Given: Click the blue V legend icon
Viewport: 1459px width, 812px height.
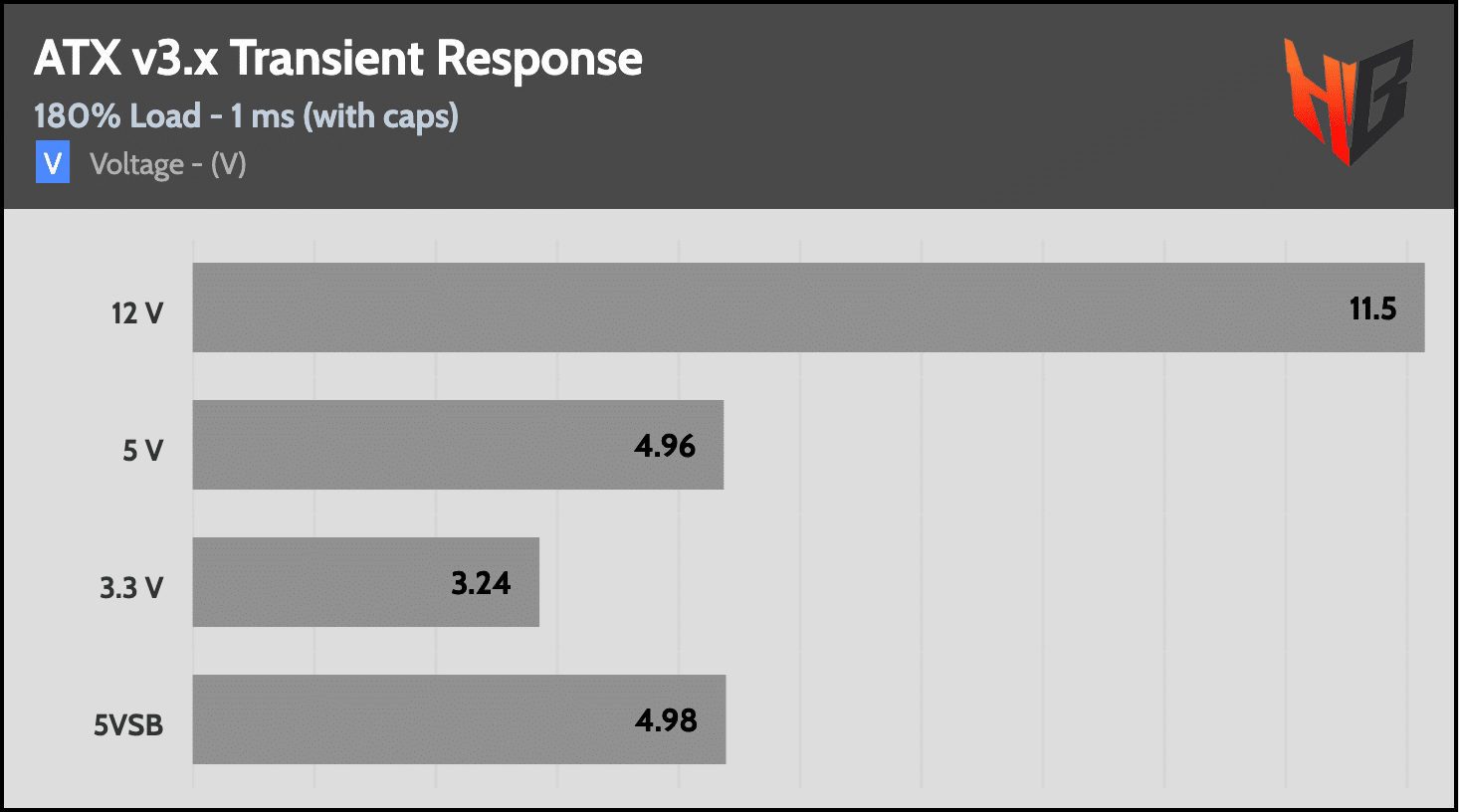Looking at the screenshot, I should [53, 163].
